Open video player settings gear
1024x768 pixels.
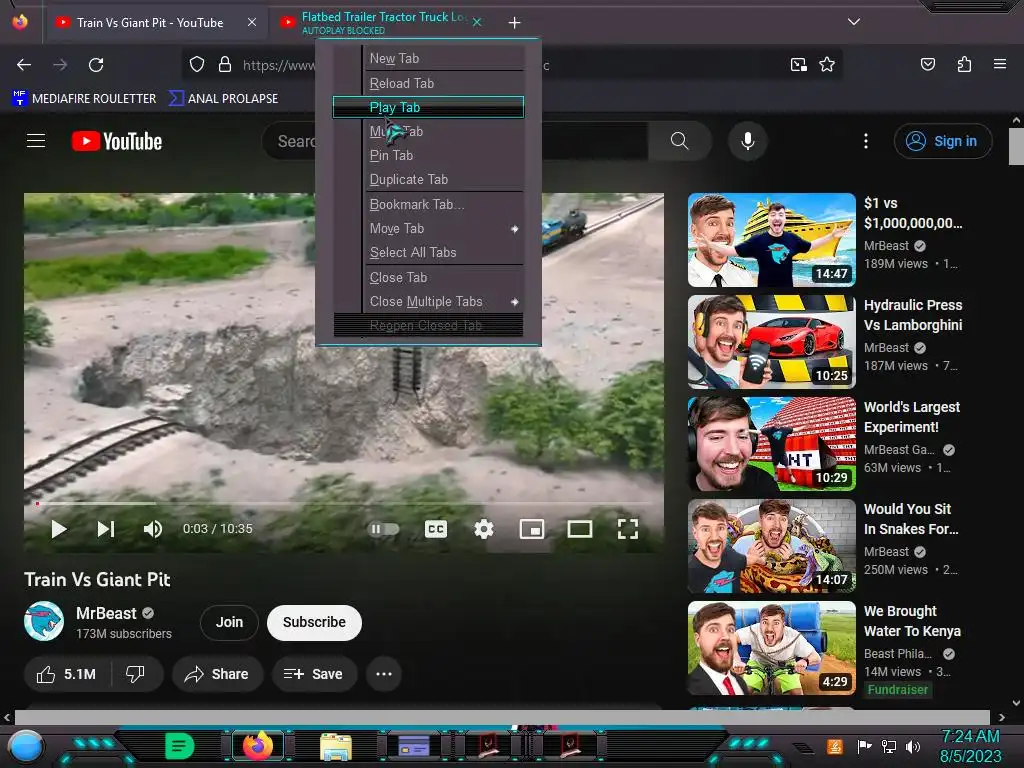point(484,529)
